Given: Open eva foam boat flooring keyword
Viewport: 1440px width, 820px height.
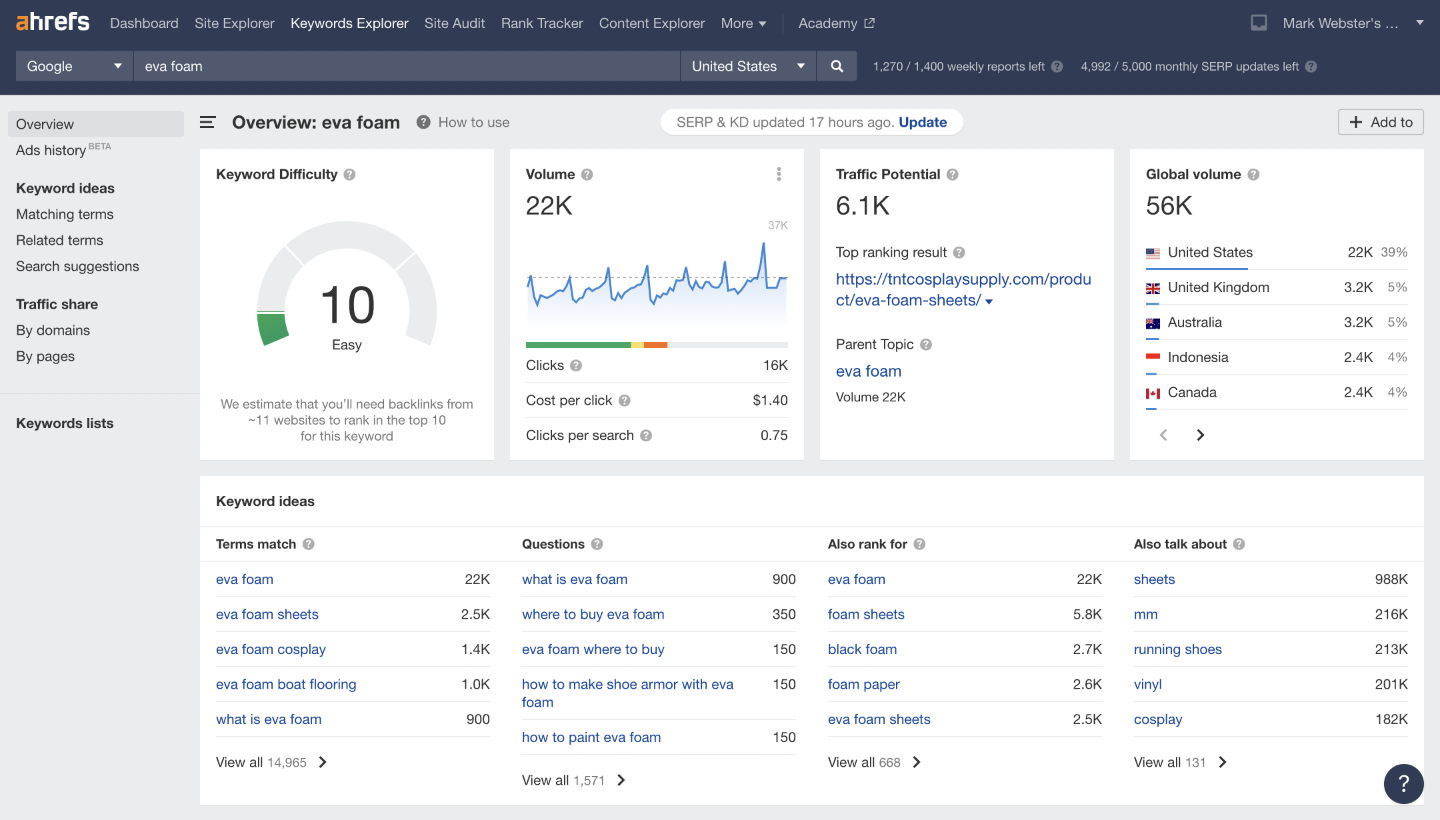Looking at the screenshot, I should (286, 684).
